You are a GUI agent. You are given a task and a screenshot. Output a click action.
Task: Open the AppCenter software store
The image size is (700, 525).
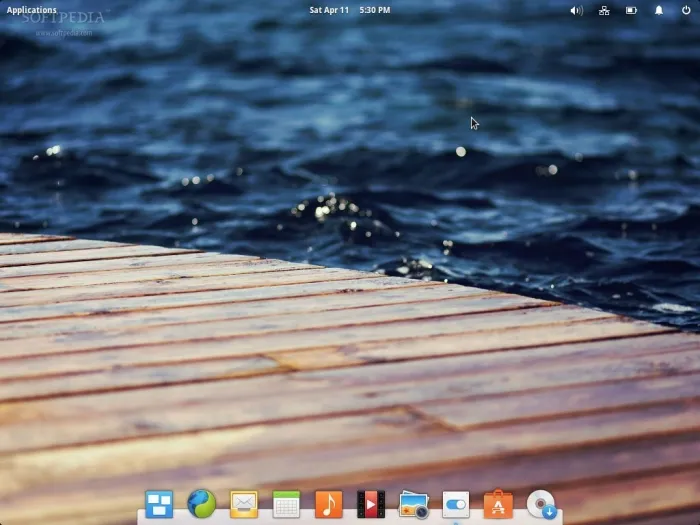(498, 504)
